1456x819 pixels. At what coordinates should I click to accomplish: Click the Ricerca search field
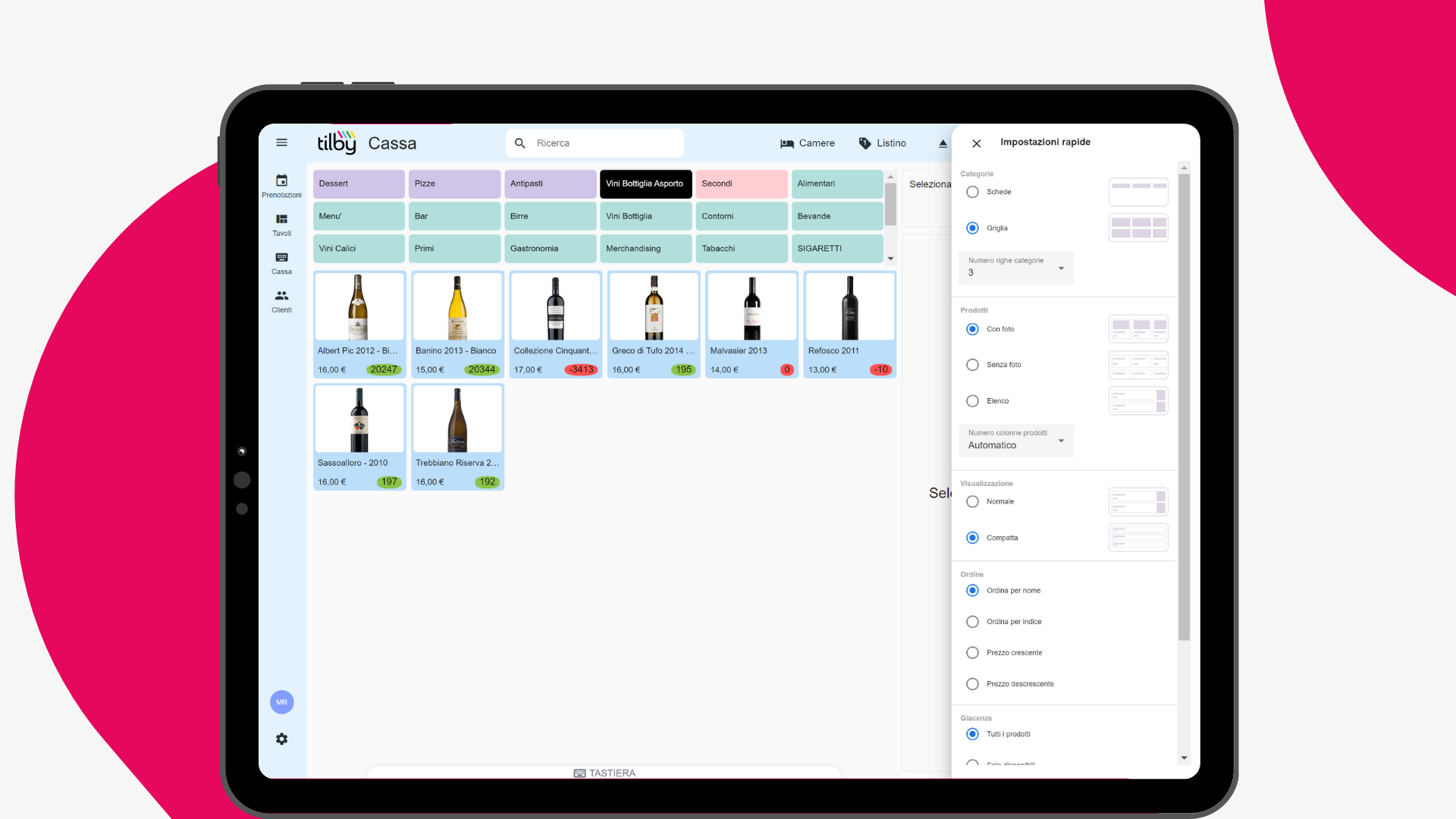click(x=595, y=143)
